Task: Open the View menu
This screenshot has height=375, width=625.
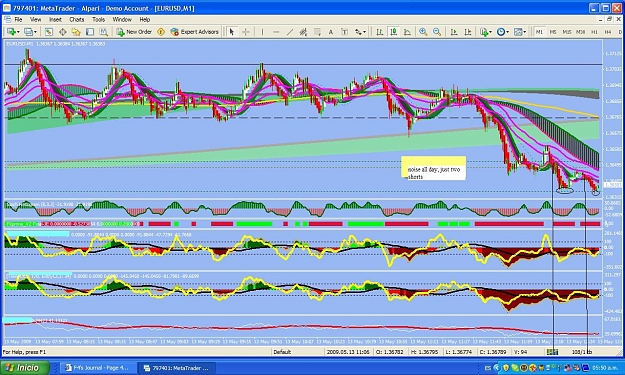Action: point(35,20)
